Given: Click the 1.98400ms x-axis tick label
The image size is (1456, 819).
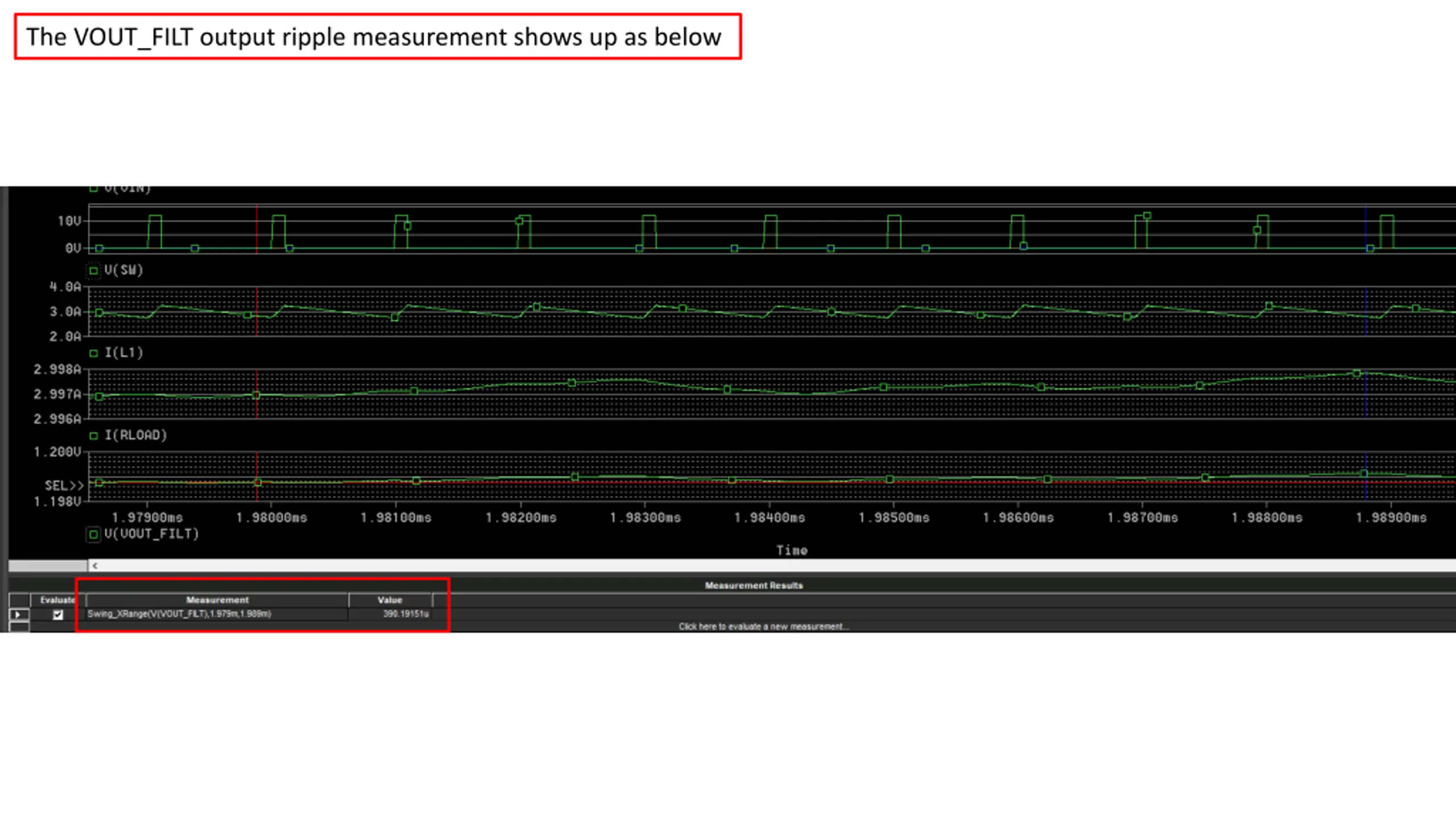Looking at the screenshot, I should 770,518.
